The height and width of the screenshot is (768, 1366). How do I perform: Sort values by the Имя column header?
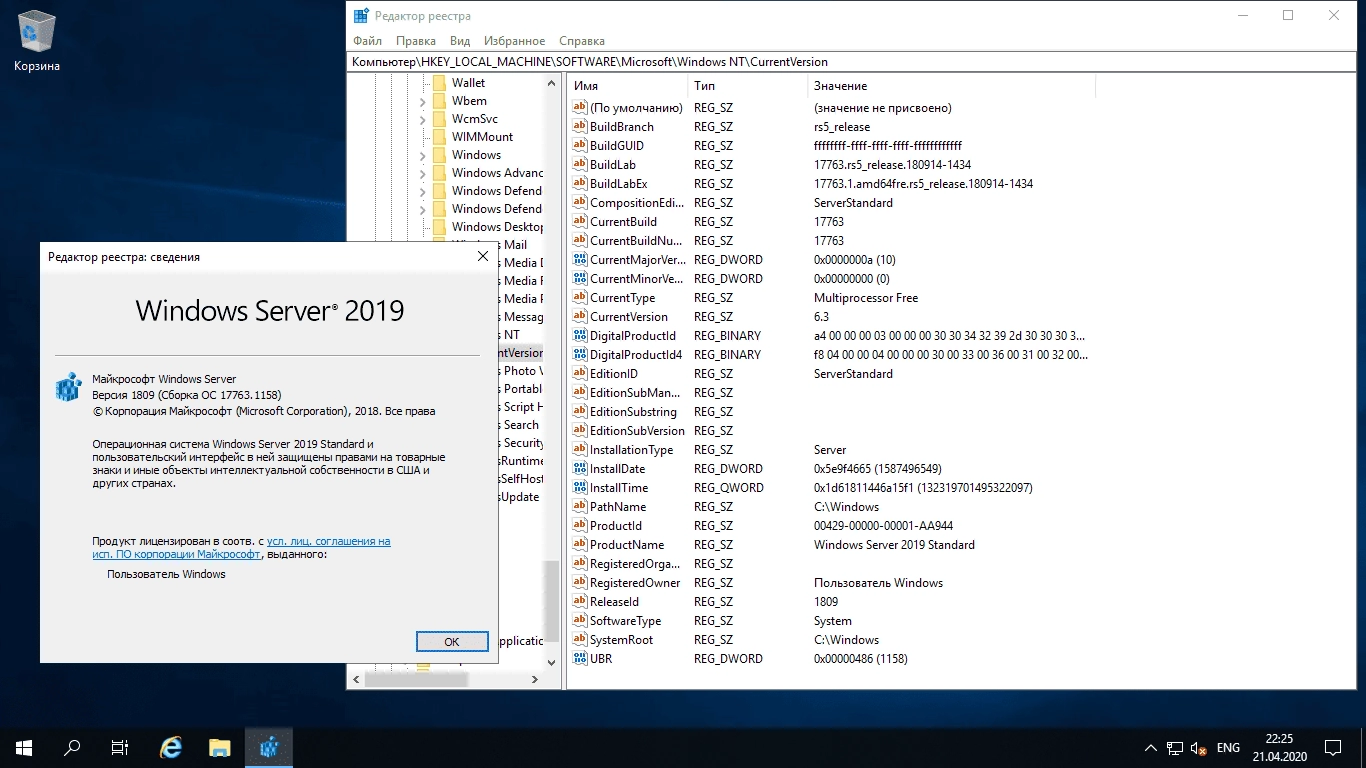627,86
